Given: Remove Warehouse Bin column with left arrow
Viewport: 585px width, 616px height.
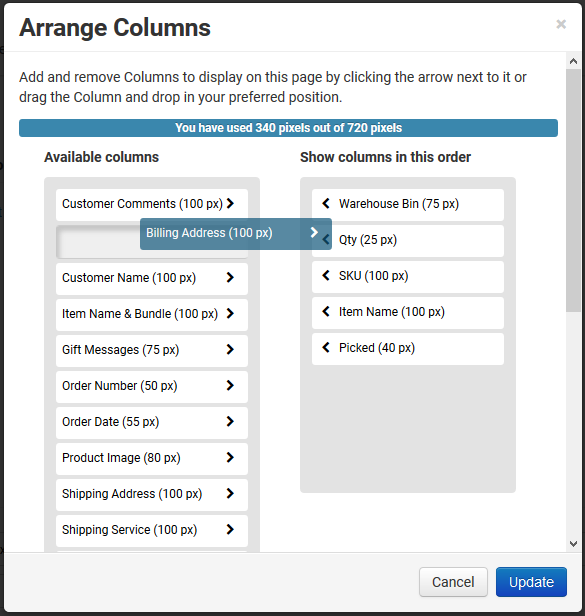Looking at the screenshot, I should 326,203.
